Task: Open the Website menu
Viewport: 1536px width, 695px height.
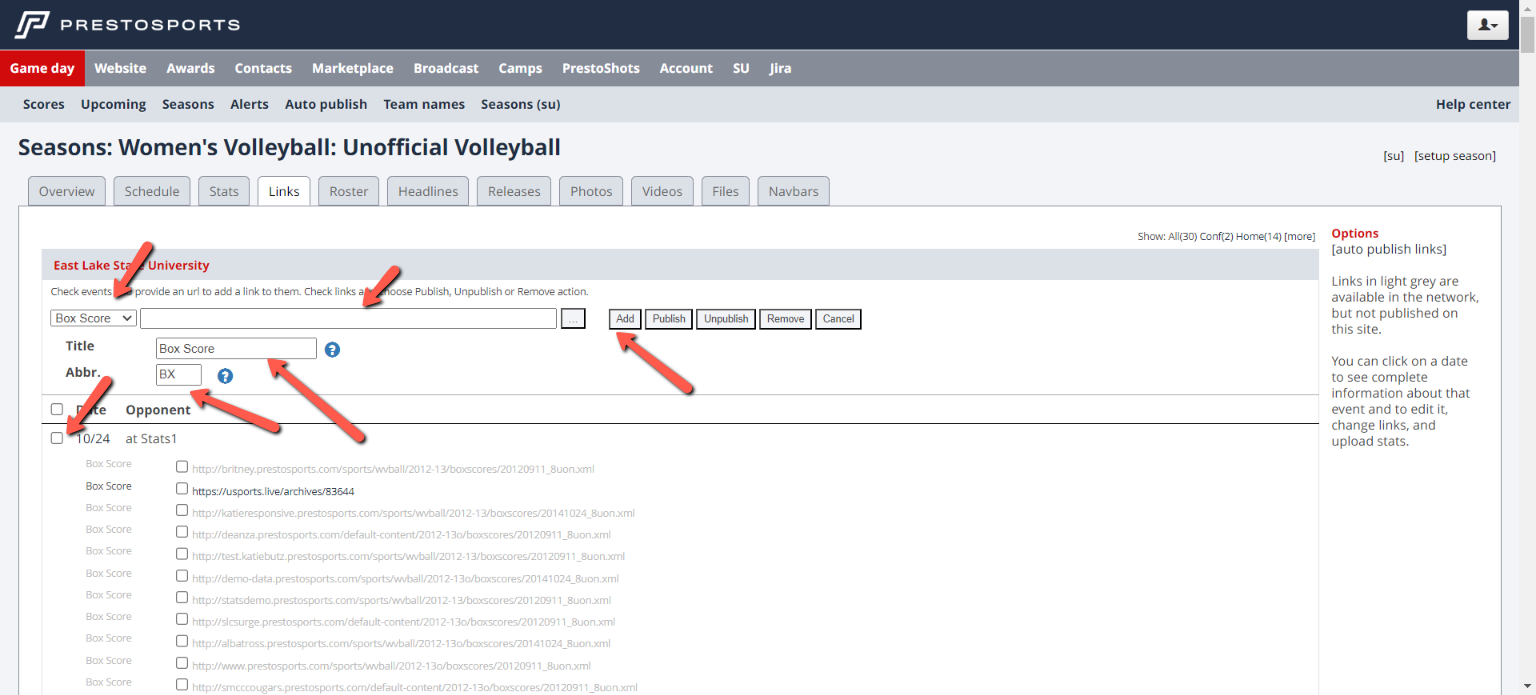Action: (x=120, y=68)
